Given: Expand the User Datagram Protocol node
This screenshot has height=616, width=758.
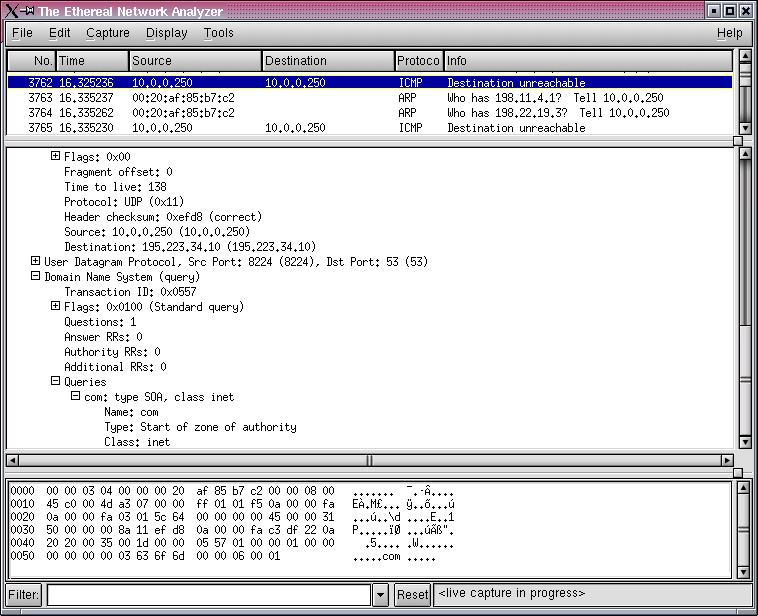Looking at the screenshot, I should click(x=36, y=262).
